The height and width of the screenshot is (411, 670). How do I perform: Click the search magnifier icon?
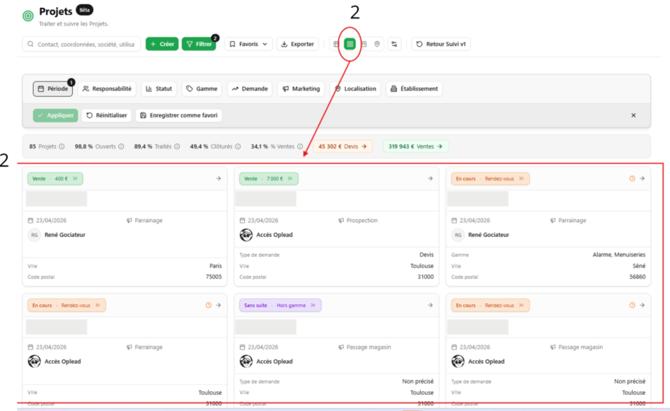[30, 44]
